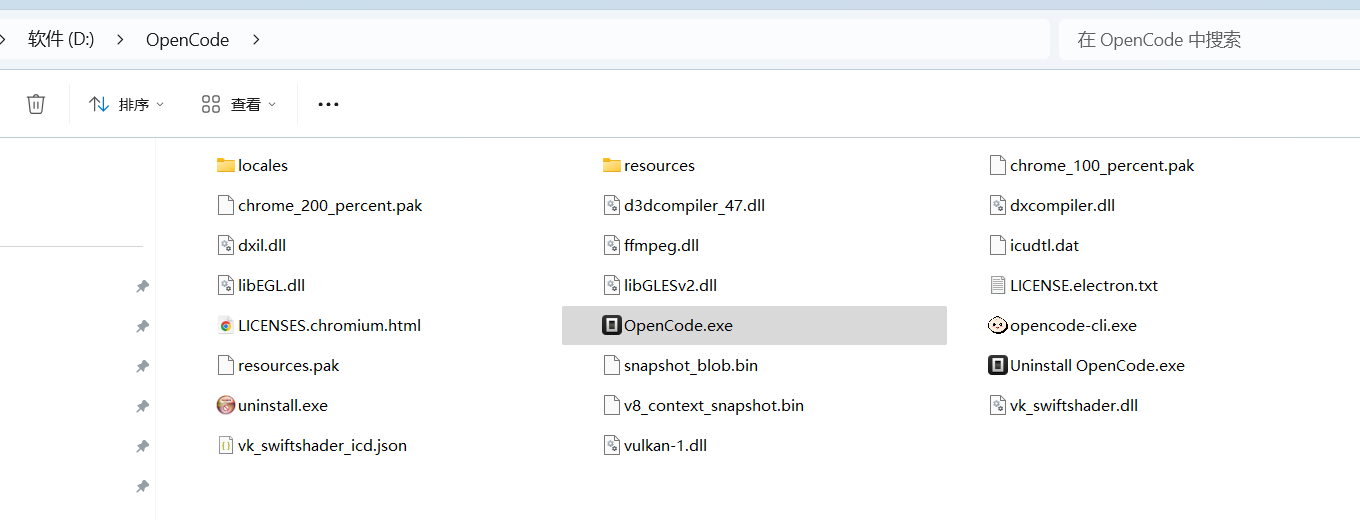The height and width of the screenshot is (520, 1360).
Task: Click the dxil.dll file icon
Action: click(x=226, y=245)
